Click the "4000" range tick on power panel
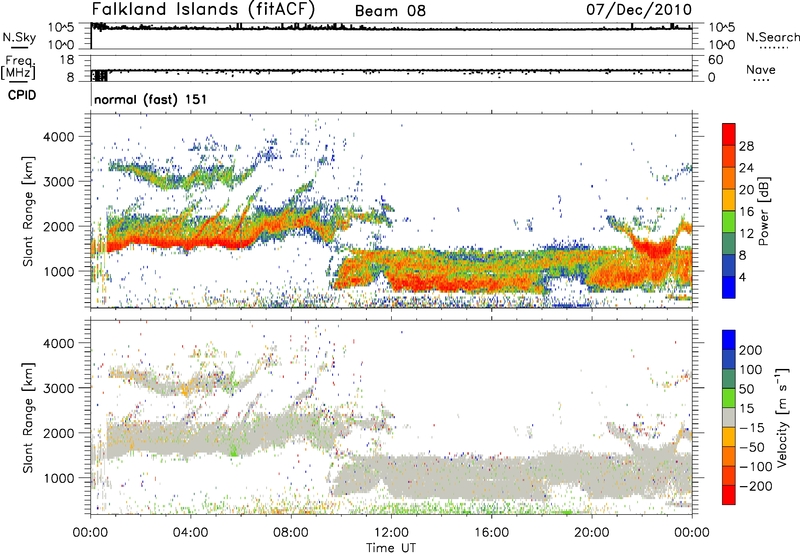This screenshot has height=554, width=800. [x=59, y=137]
